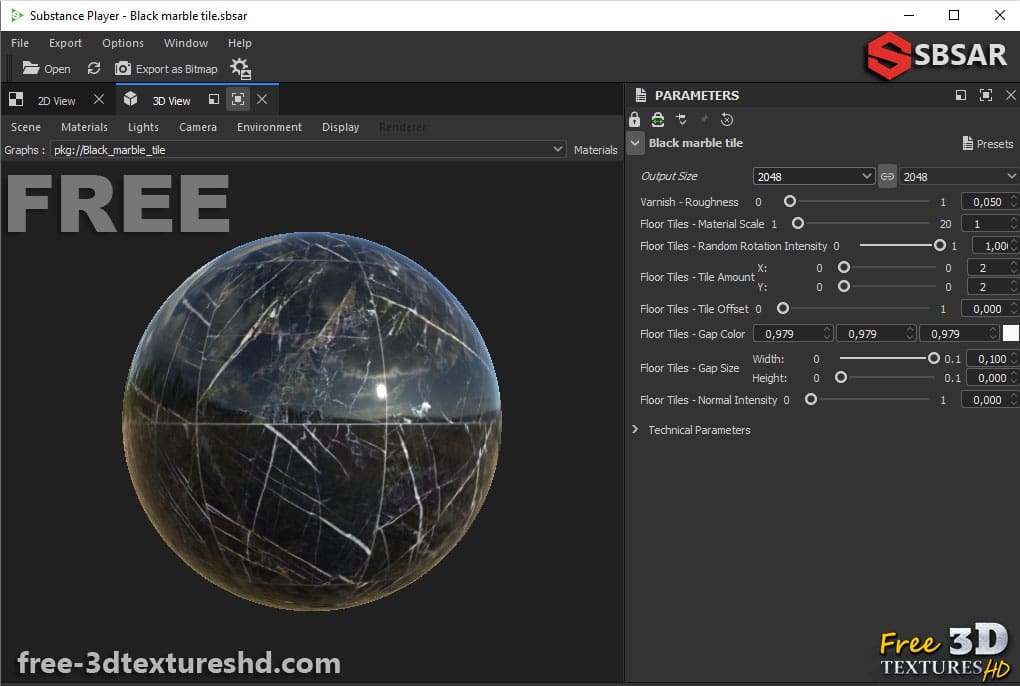Open the Presets menu
1020x686 pixels.
click(x=987, y=144)
